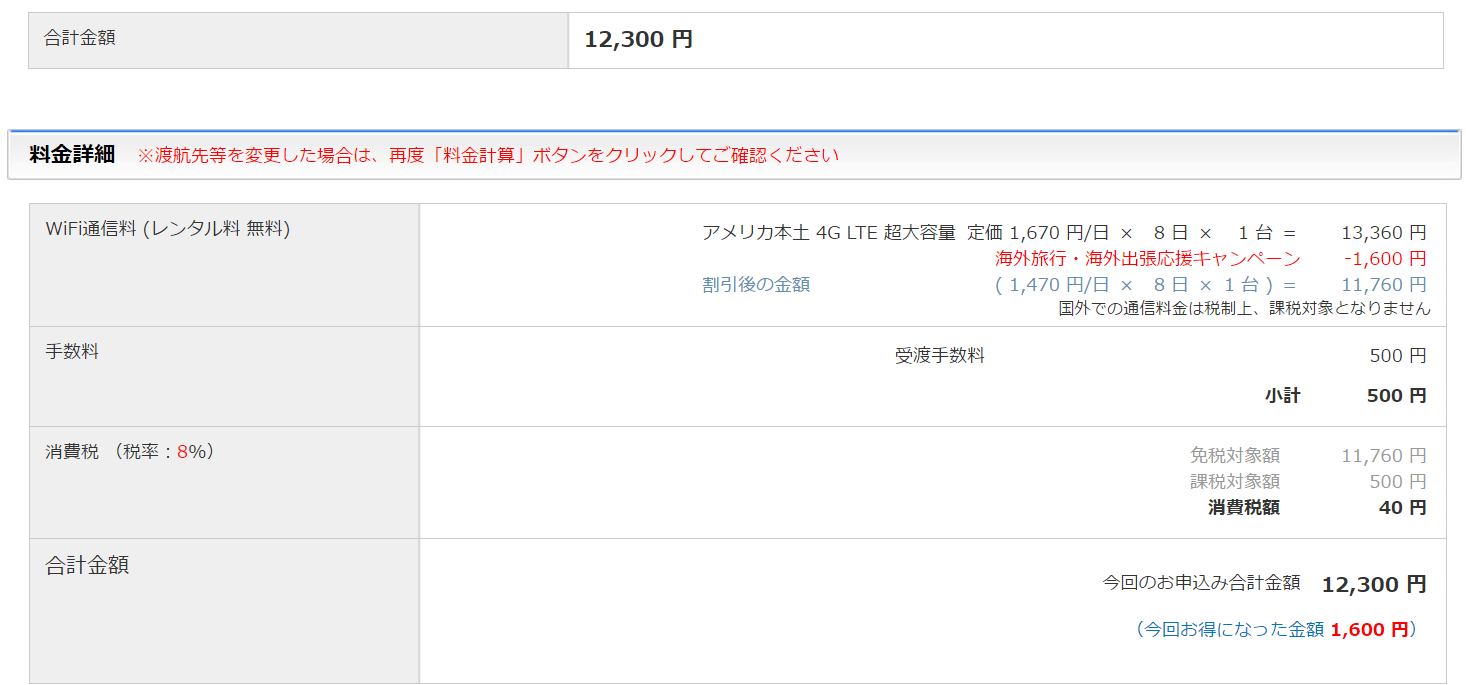Select the top 合計金額 label cell
1466x685 pixels.
pos(80,38)
